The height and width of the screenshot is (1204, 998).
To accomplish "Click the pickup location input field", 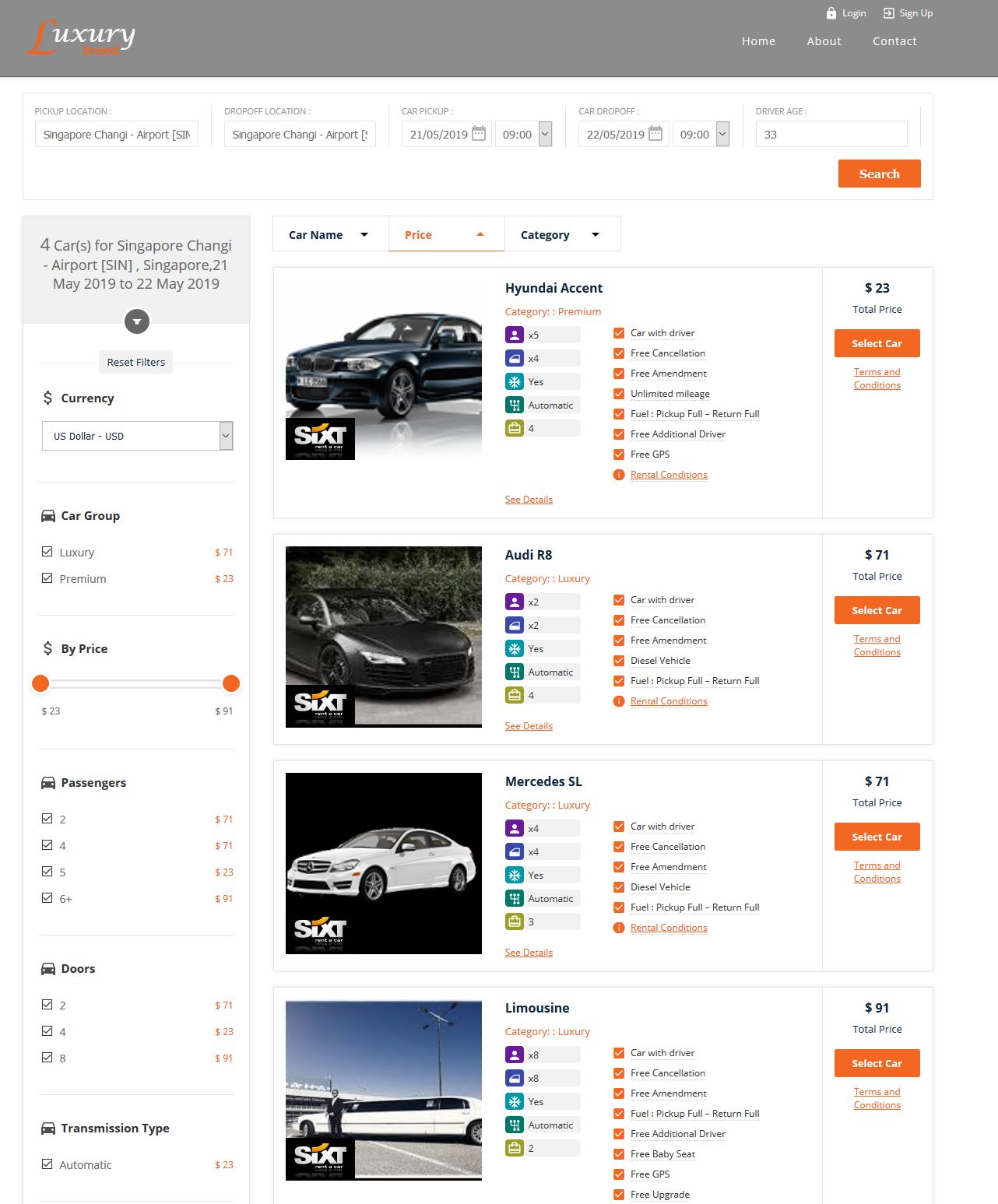I will (117, 134).
